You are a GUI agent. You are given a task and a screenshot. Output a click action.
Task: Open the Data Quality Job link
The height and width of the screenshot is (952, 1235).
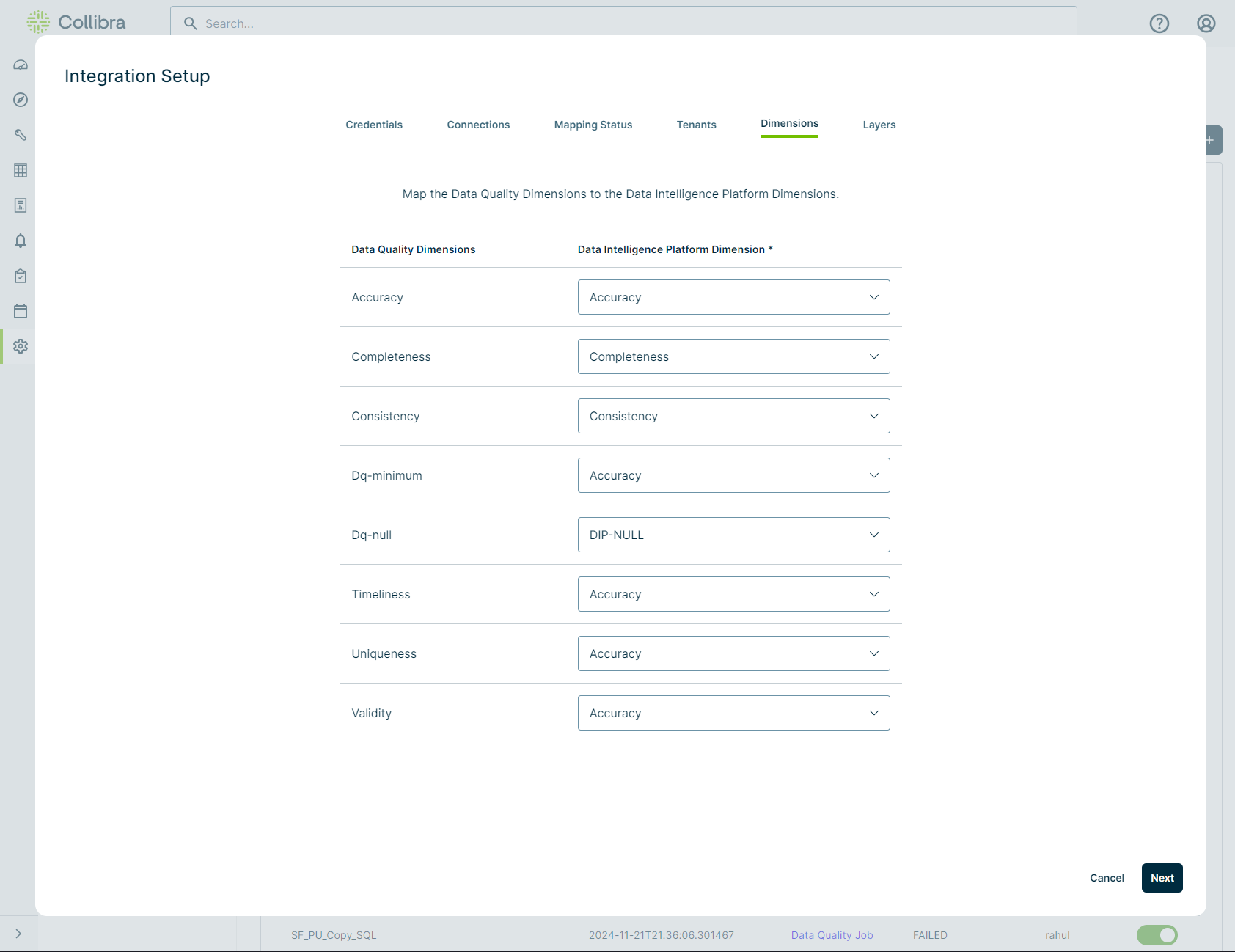point(832,935)
